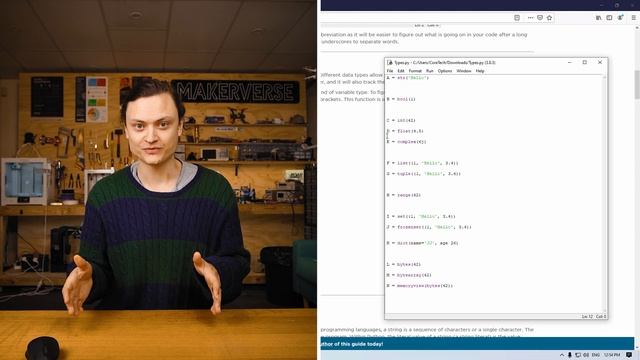Place cursor on the 'M = bytearray(42)' line
The width and height of the screenshot is (640, 360).
click(409, 275)
